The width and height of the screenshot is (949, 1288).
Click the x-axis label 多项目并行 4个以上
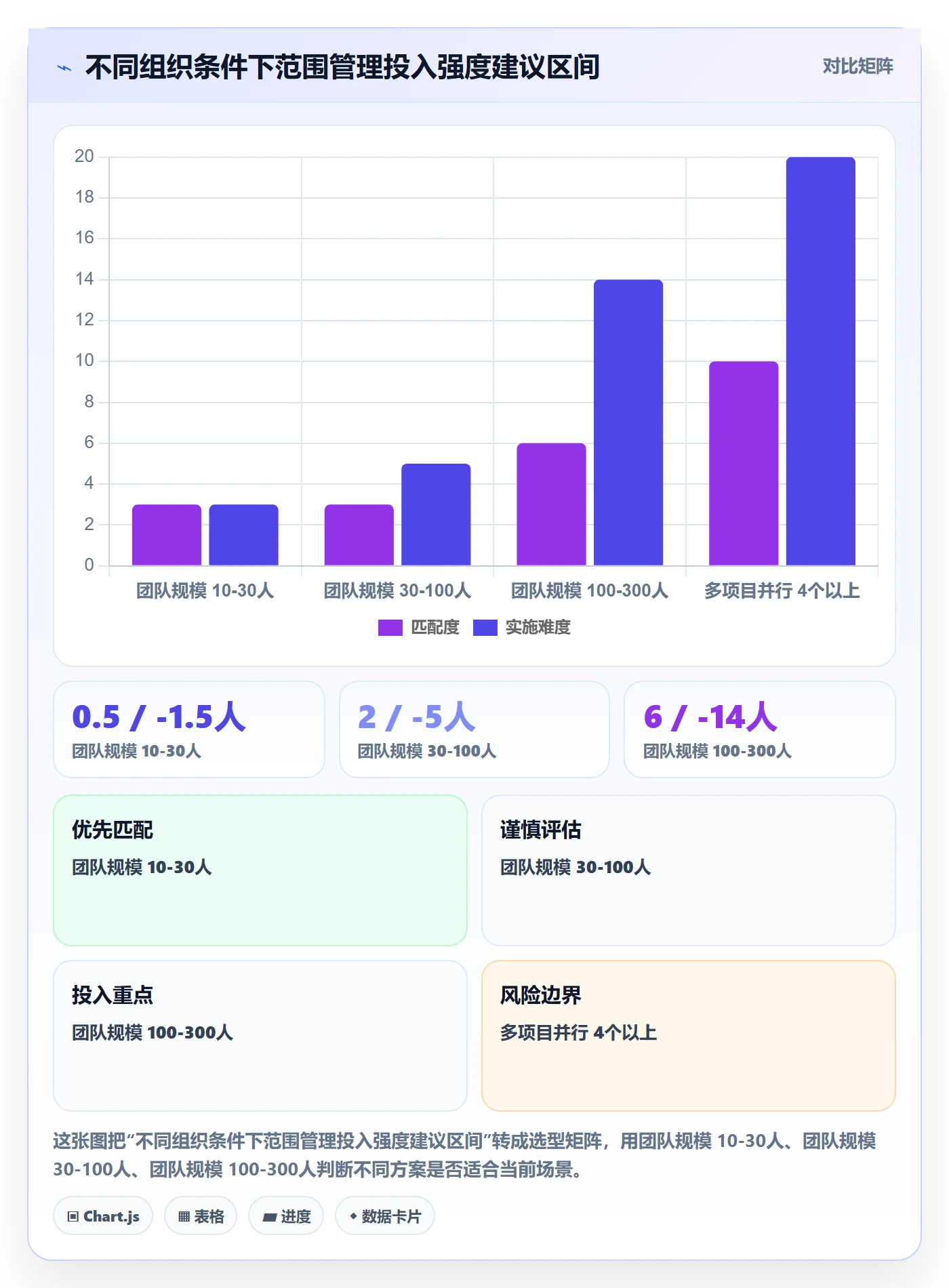click(782, 591)
